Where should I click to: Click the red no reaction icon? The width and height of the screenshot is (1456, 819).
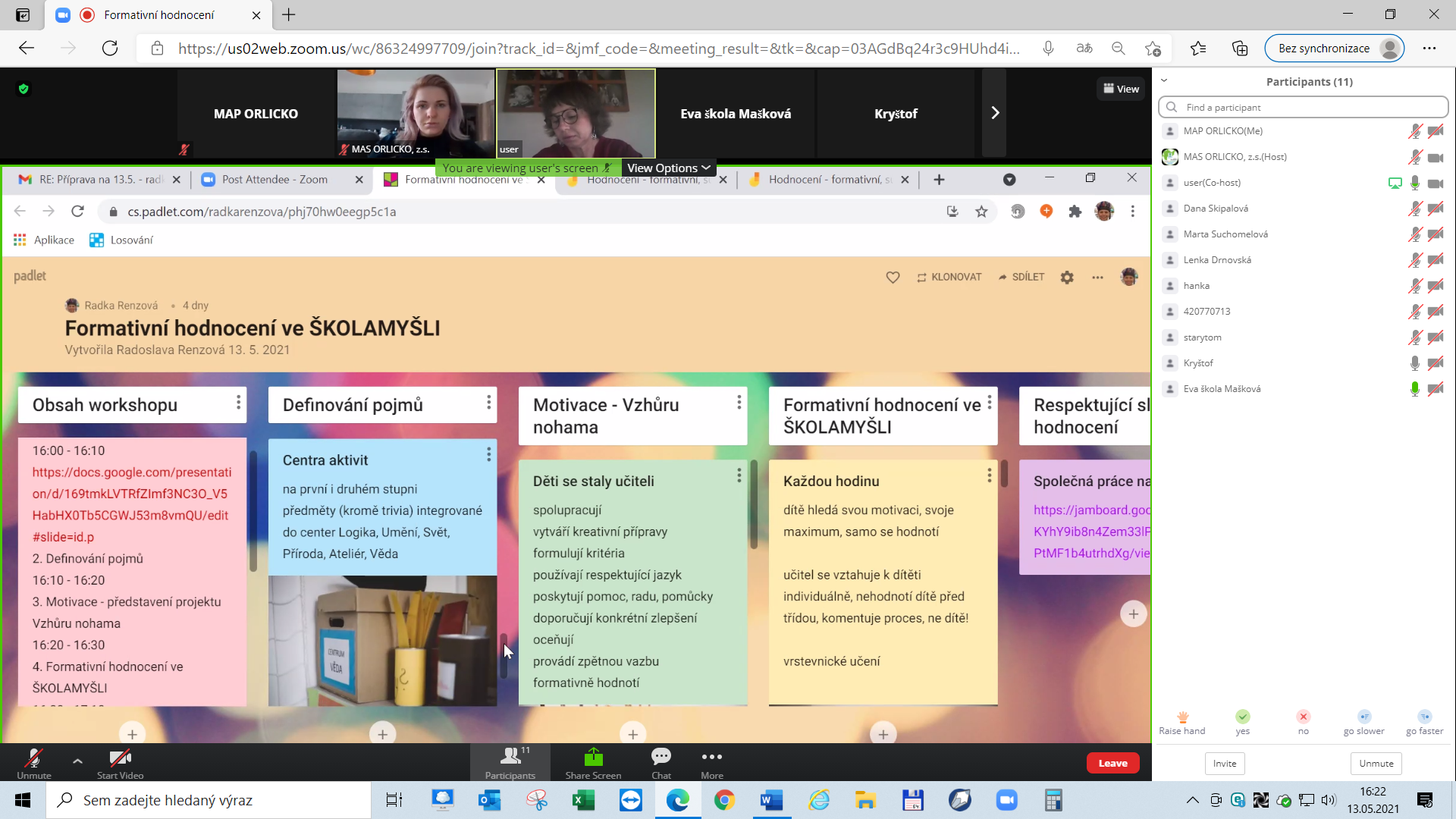point(1303,717)
